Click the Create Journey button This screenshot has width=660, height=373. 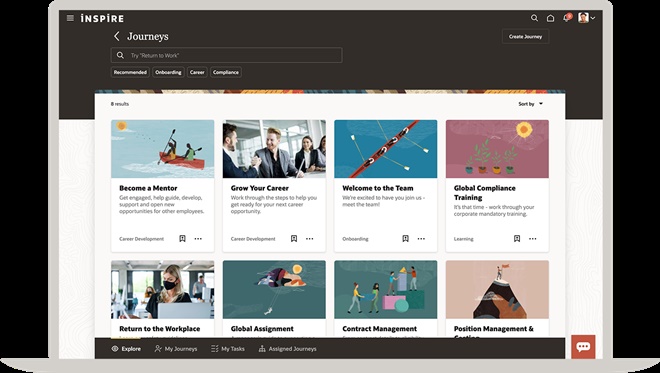(x=525, y=37)
